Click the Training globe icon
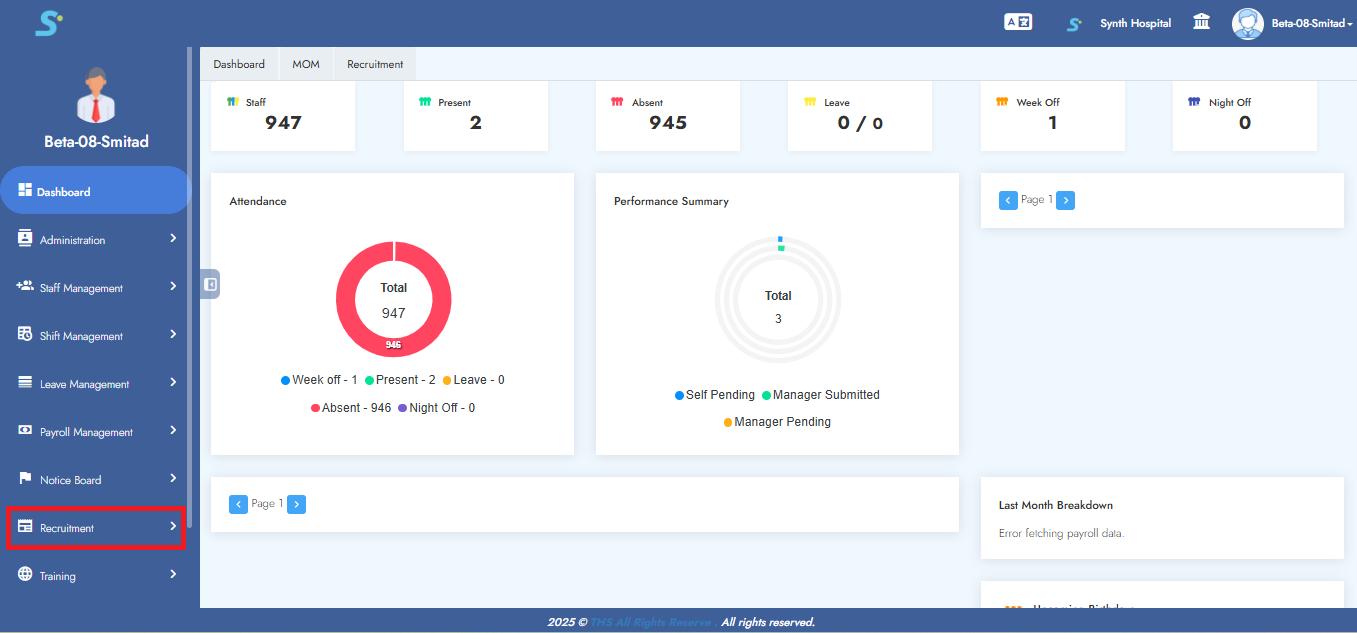This screenshot has height=633, width=1357. coord(25,575)
